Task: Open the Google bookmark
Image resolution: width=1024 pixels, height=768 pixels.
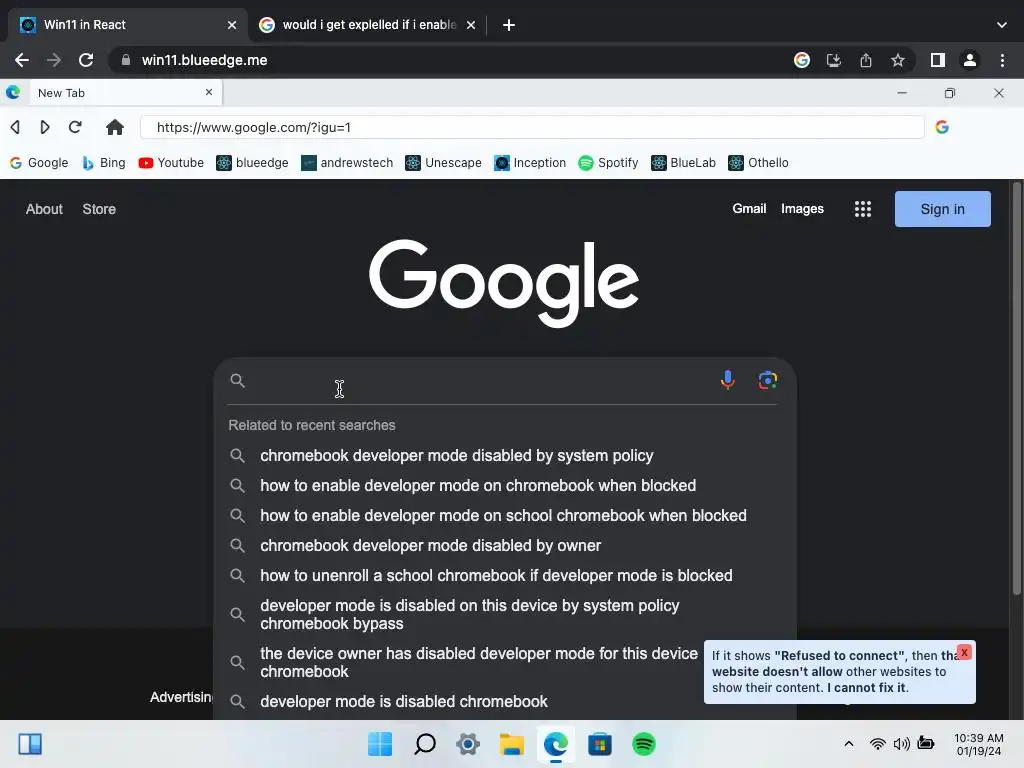Action: [x=39, y=163]
